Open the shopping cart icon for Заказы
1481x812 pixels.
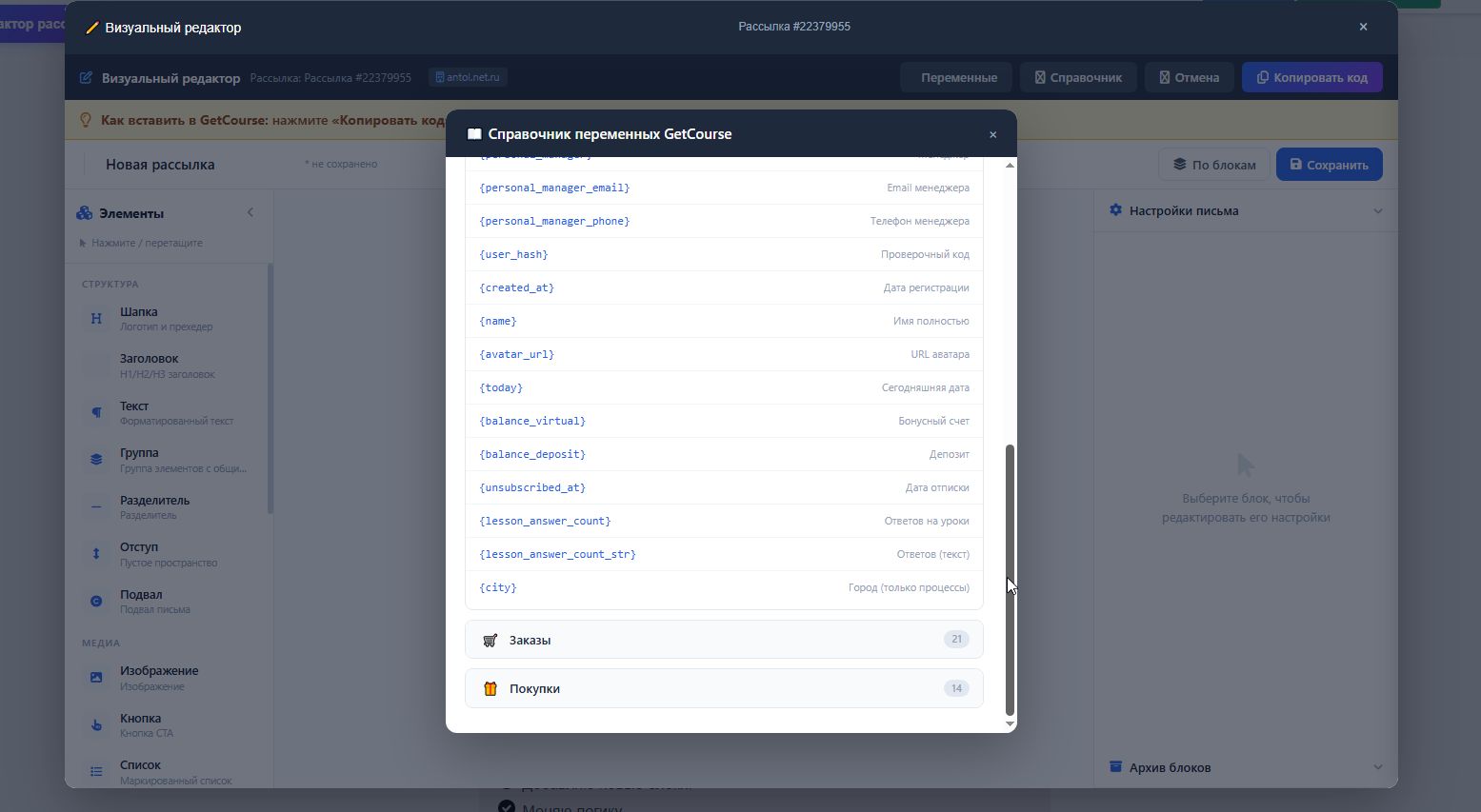(490, 640)
